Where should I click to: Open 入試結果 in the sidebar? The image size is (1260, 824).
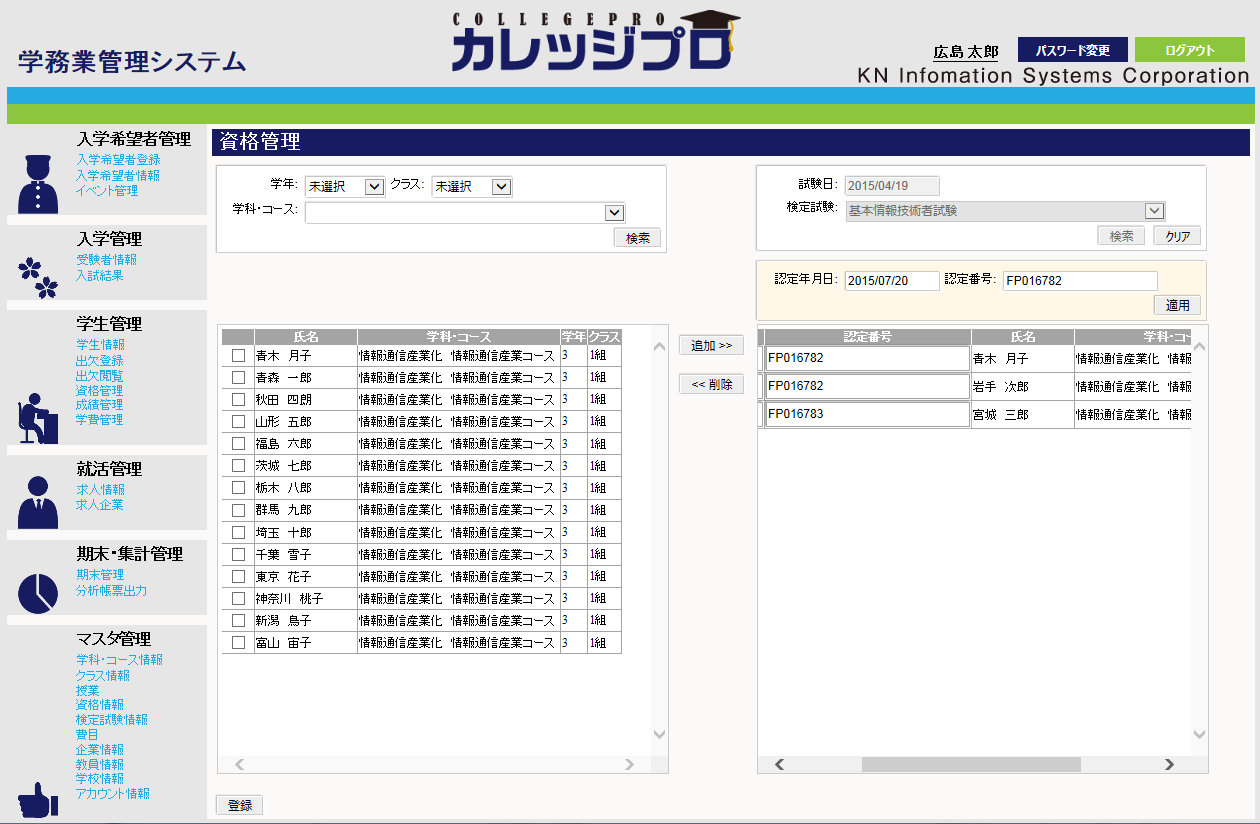pos(100,276)
